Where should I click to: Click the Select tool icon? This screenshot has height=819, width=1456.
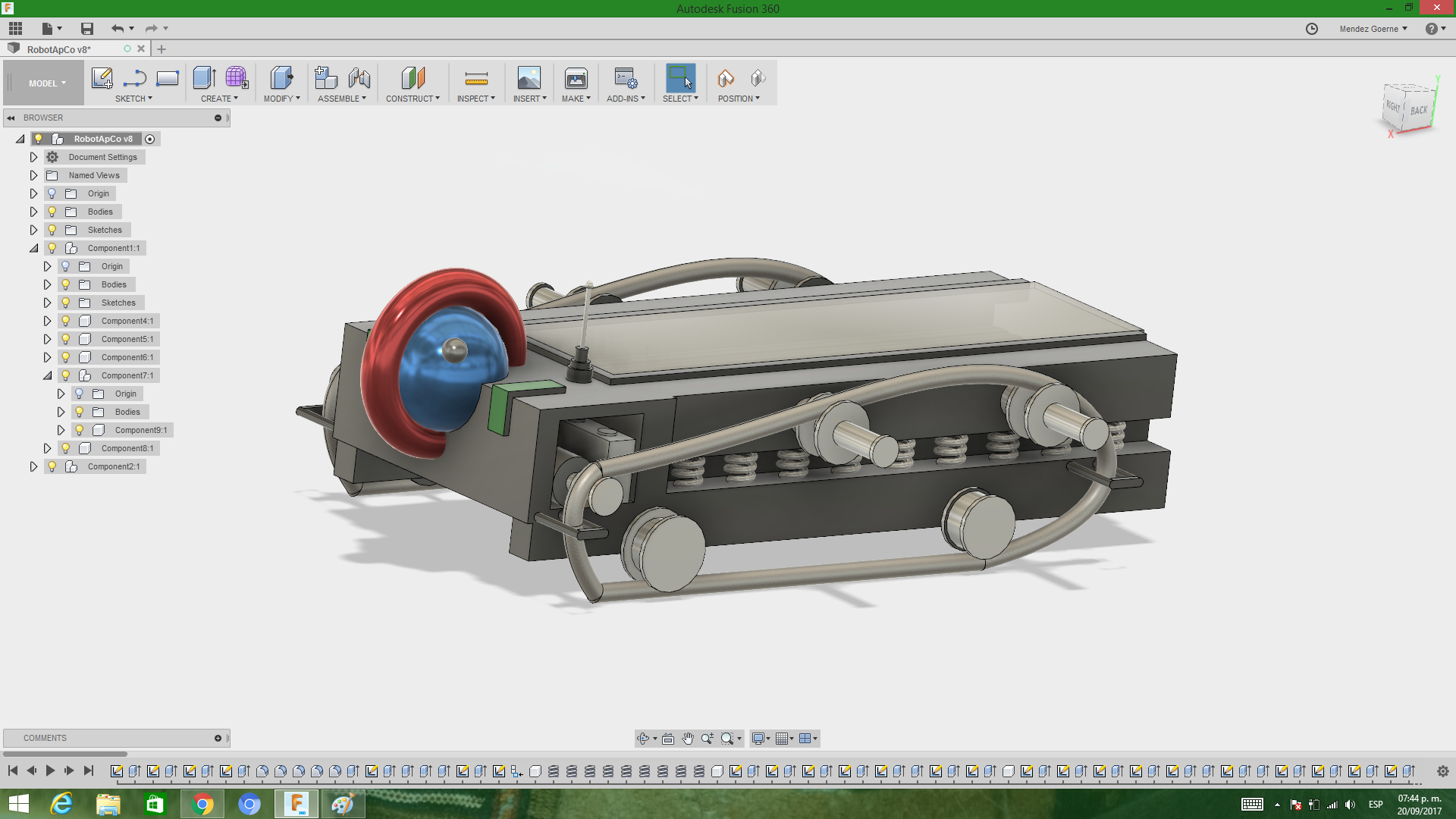click(x=680, y=78)
